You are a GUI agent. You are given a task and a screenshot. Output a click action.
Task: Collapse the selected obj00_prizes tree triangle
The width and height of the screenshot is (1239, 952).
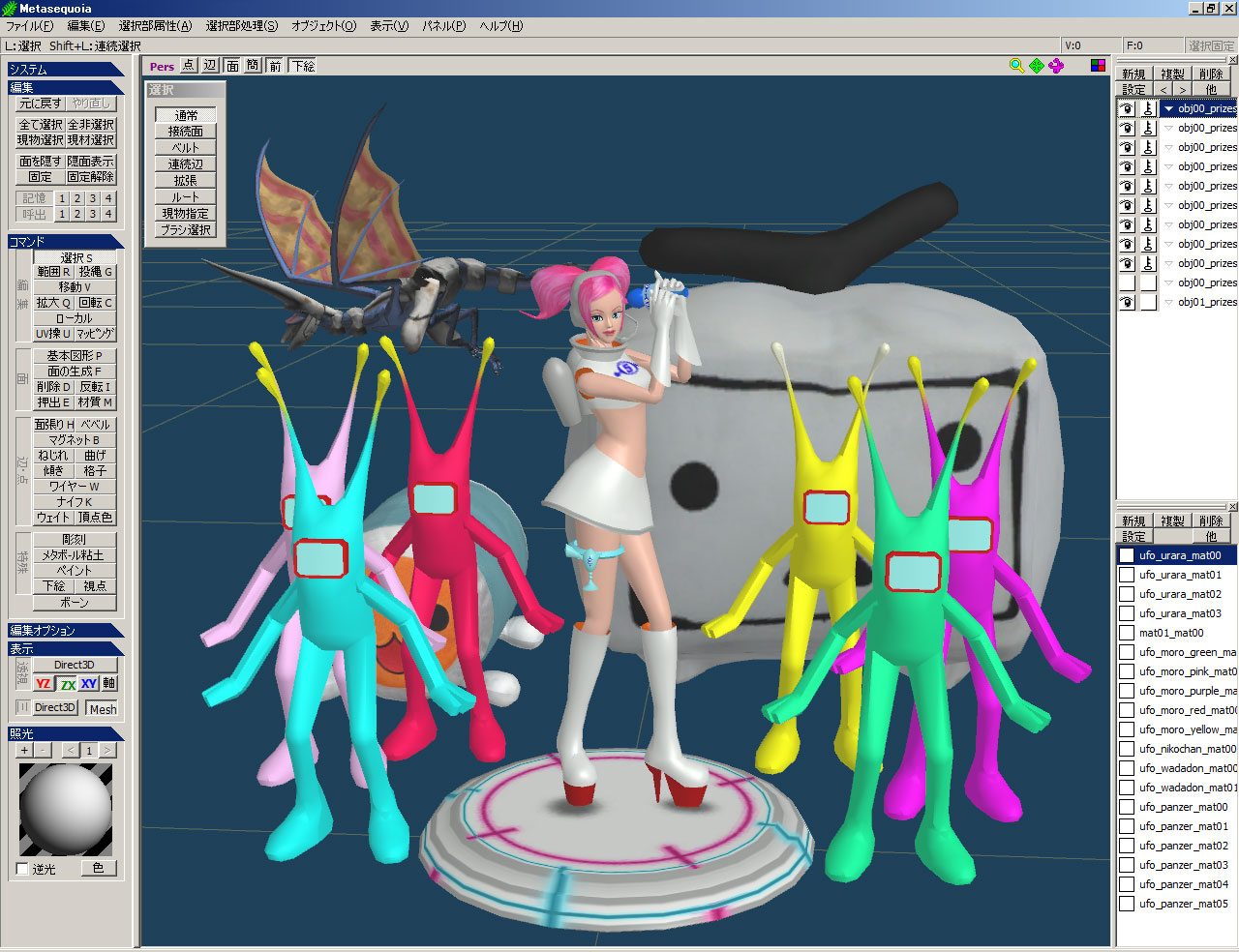pos(1168,108)
